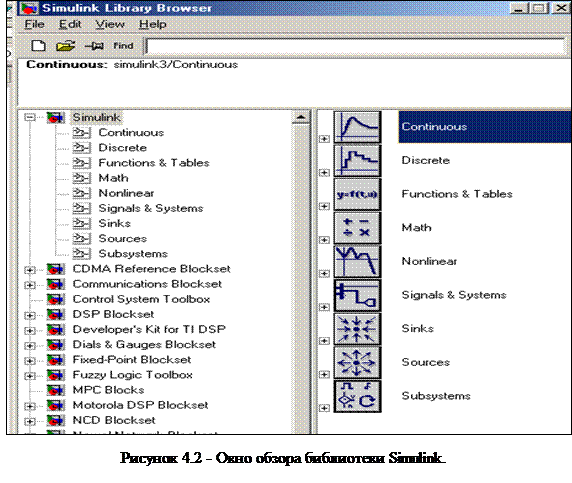572x483 pixels.
Task: Click the Nonlinear block icon
Action: pyautogui.click(x=358, y=262)
